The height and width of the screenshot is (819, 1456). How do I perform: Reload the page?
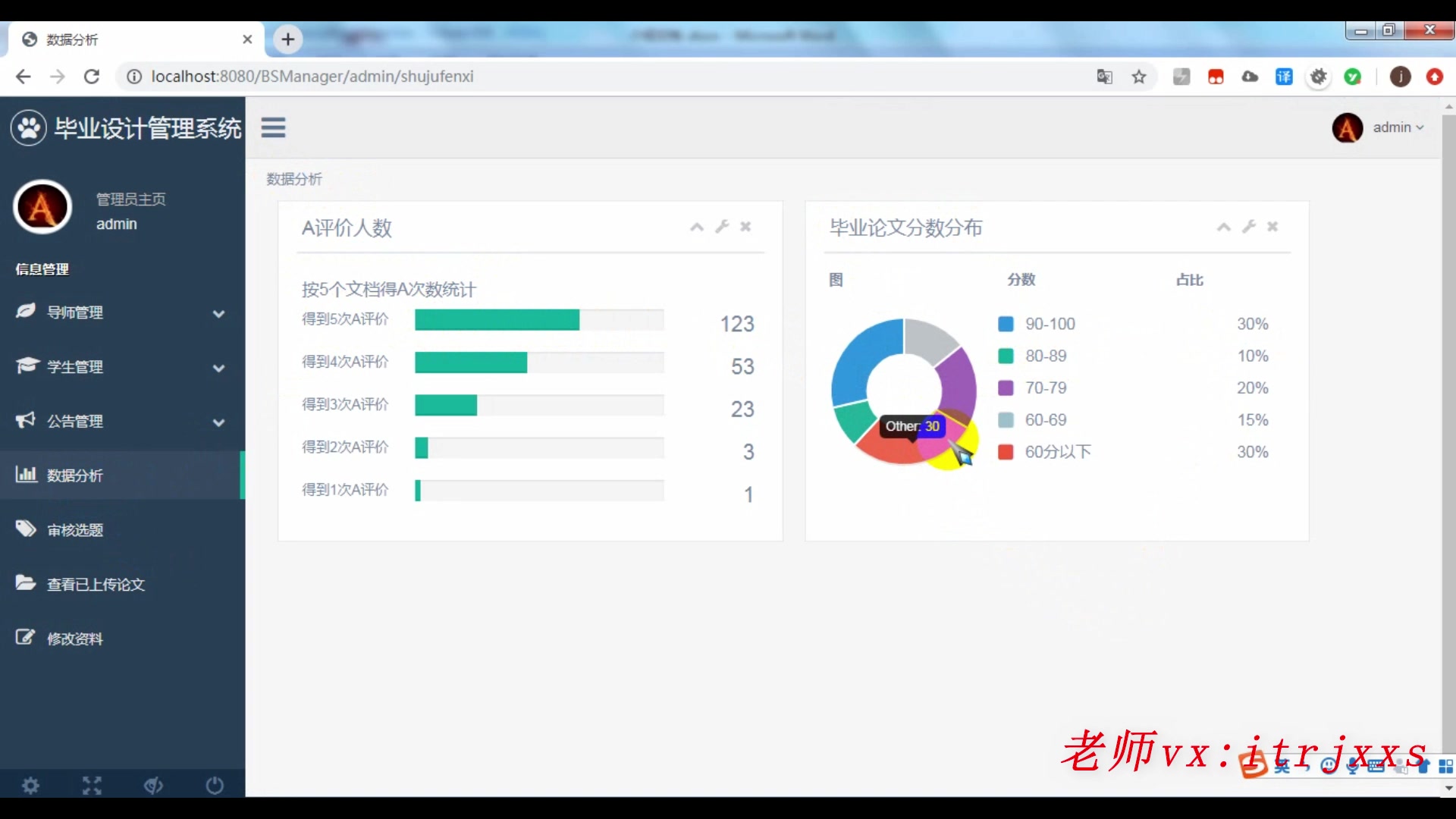point(92,77)
